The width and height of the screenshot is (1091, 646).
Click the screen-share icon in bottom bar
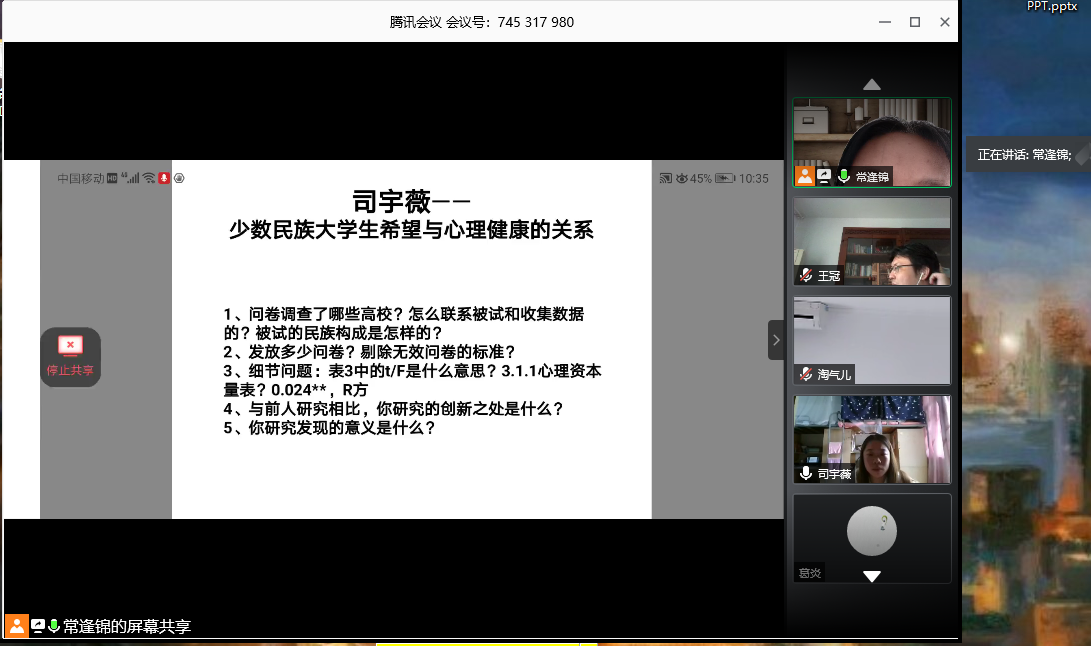coord(37,626)
